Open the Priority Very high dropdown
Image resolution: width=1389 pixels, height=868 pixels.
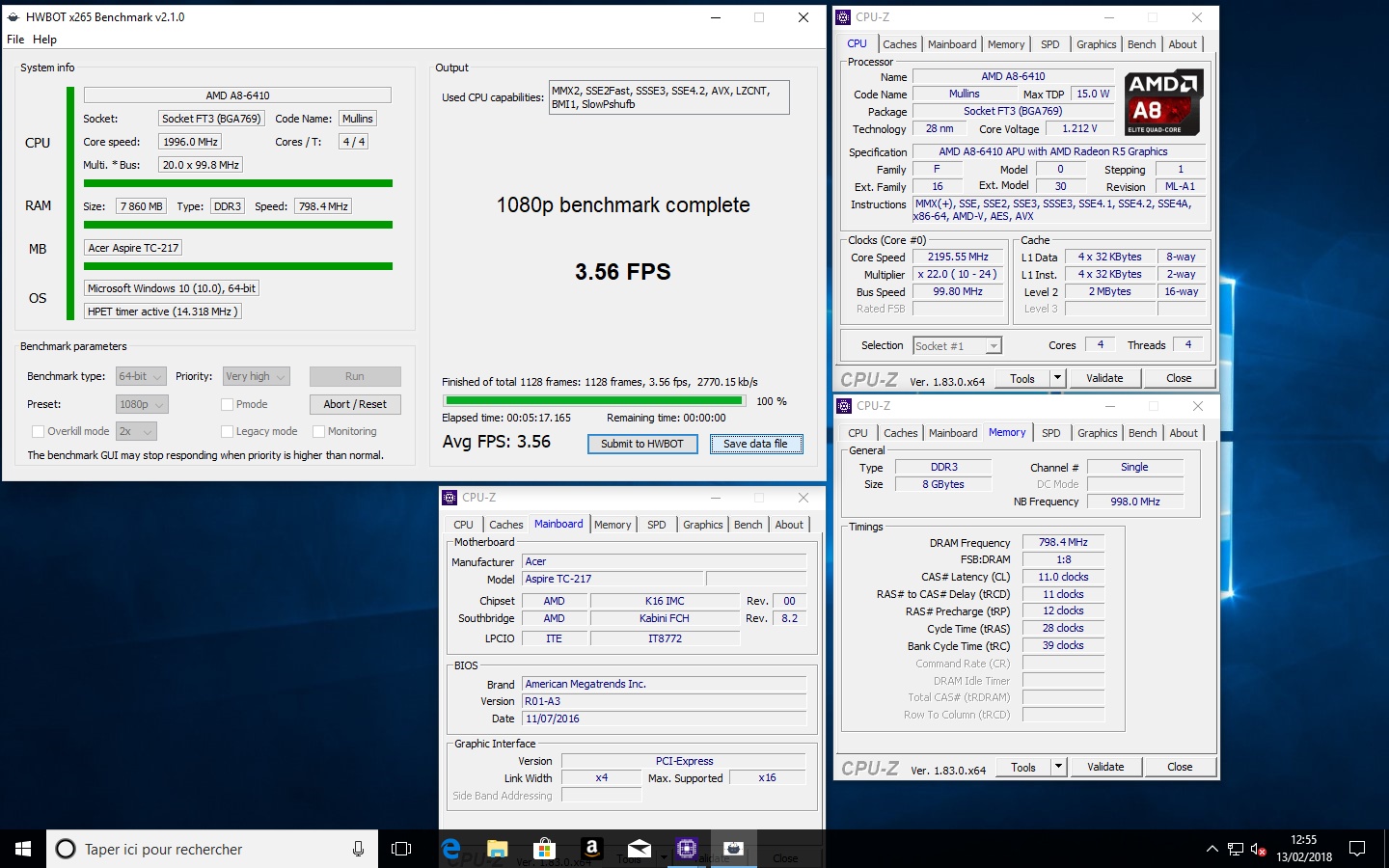tap(256, 376)
